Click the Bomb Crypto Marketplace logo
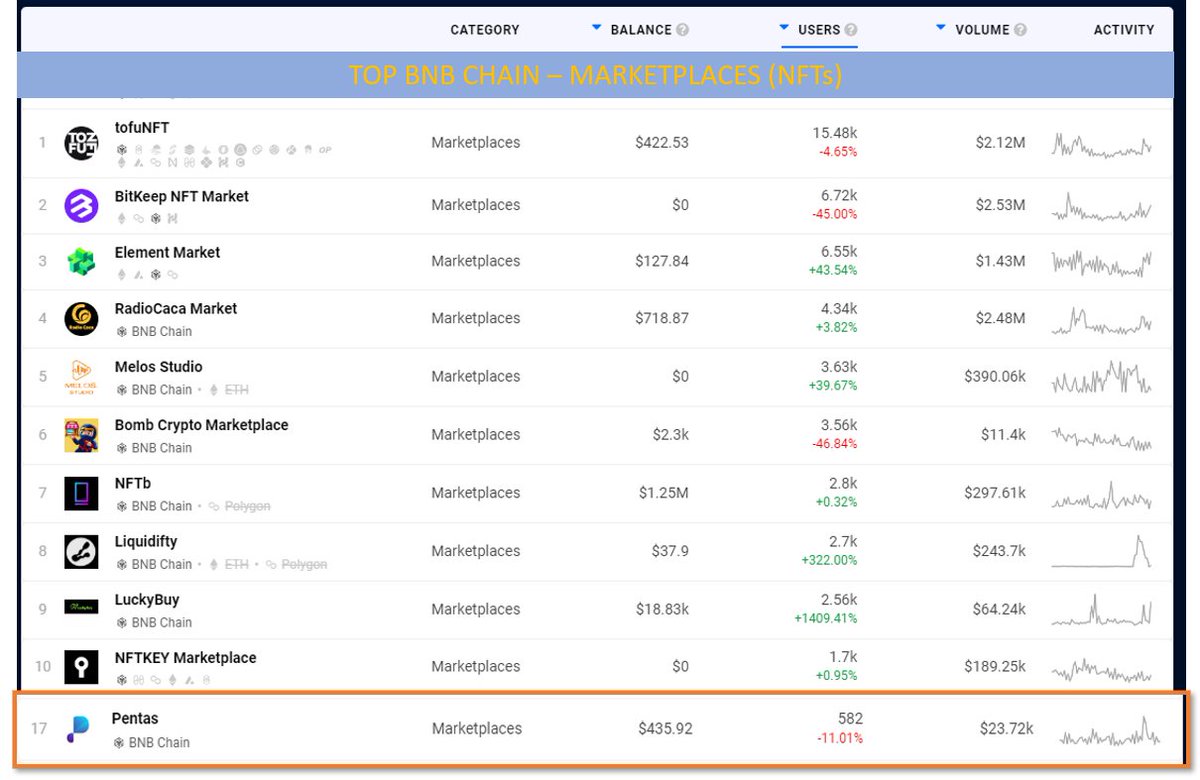Screen dimensions: 1200x780 point(81,435)
